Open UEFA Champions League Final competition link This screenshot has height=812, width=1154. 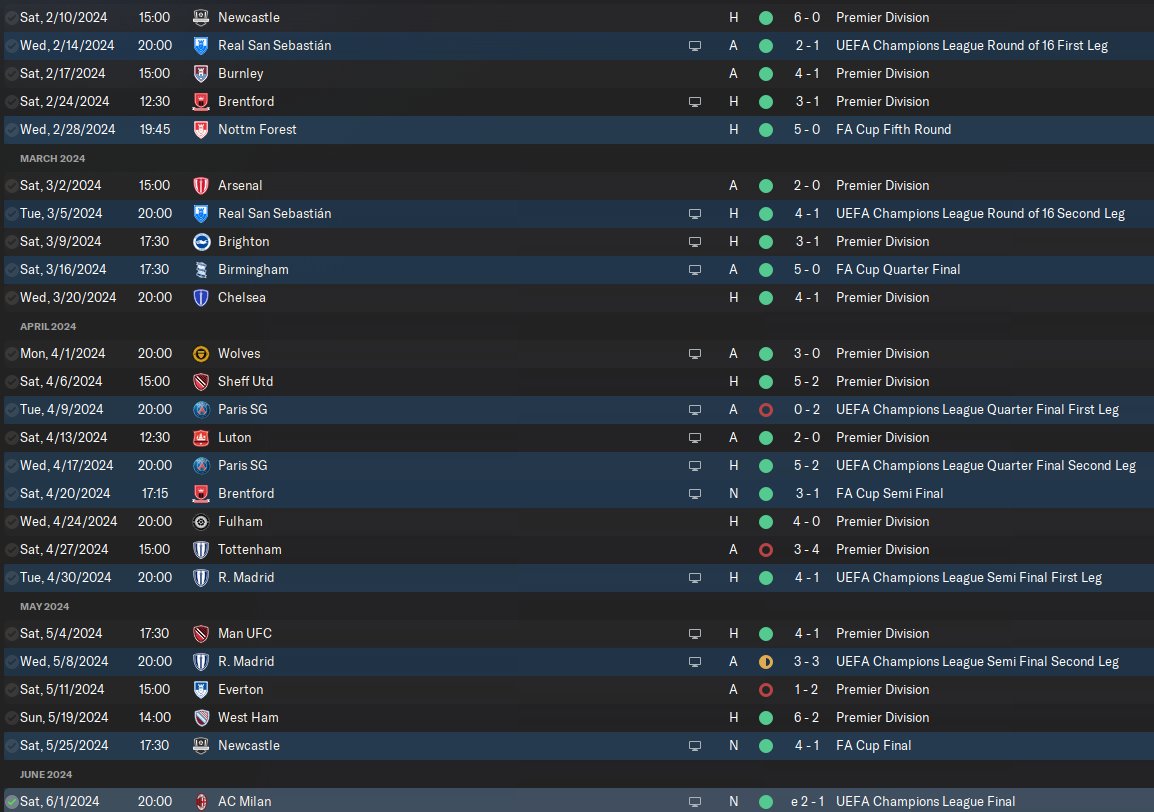click(925, 801)
